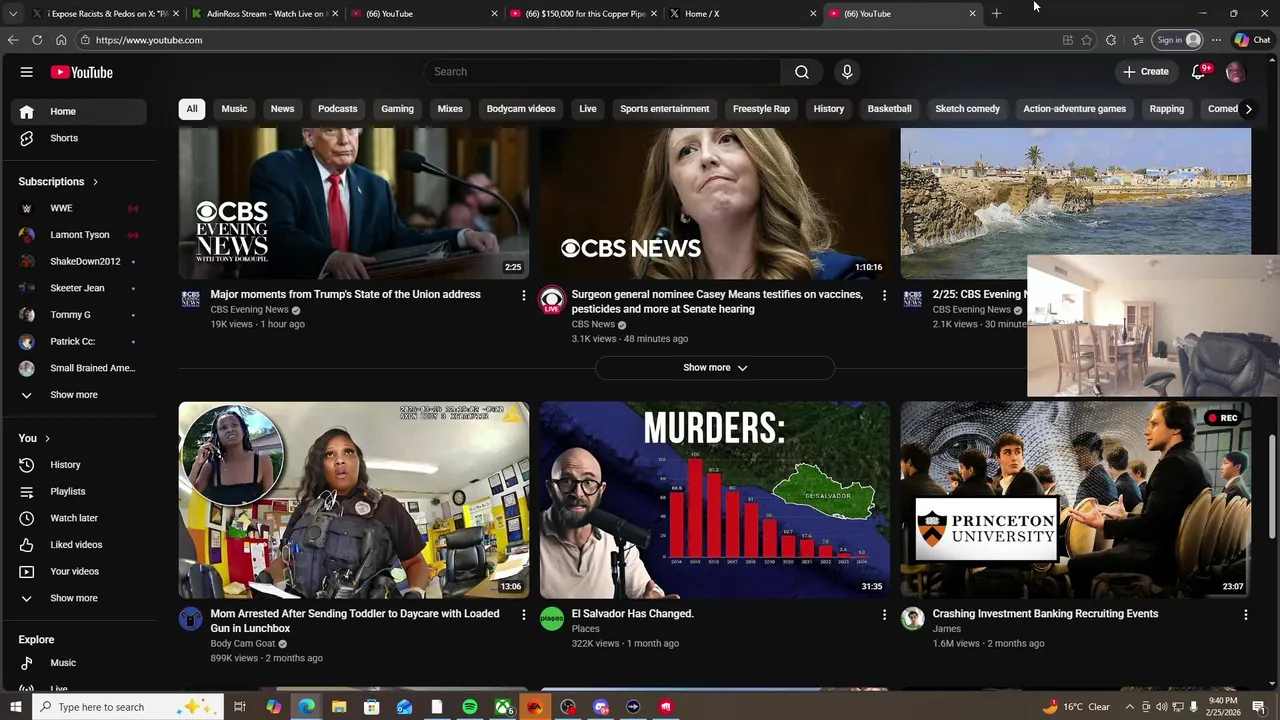Open the account avatar menu
1280x720 pixels.
click(x=1235, y=72)
